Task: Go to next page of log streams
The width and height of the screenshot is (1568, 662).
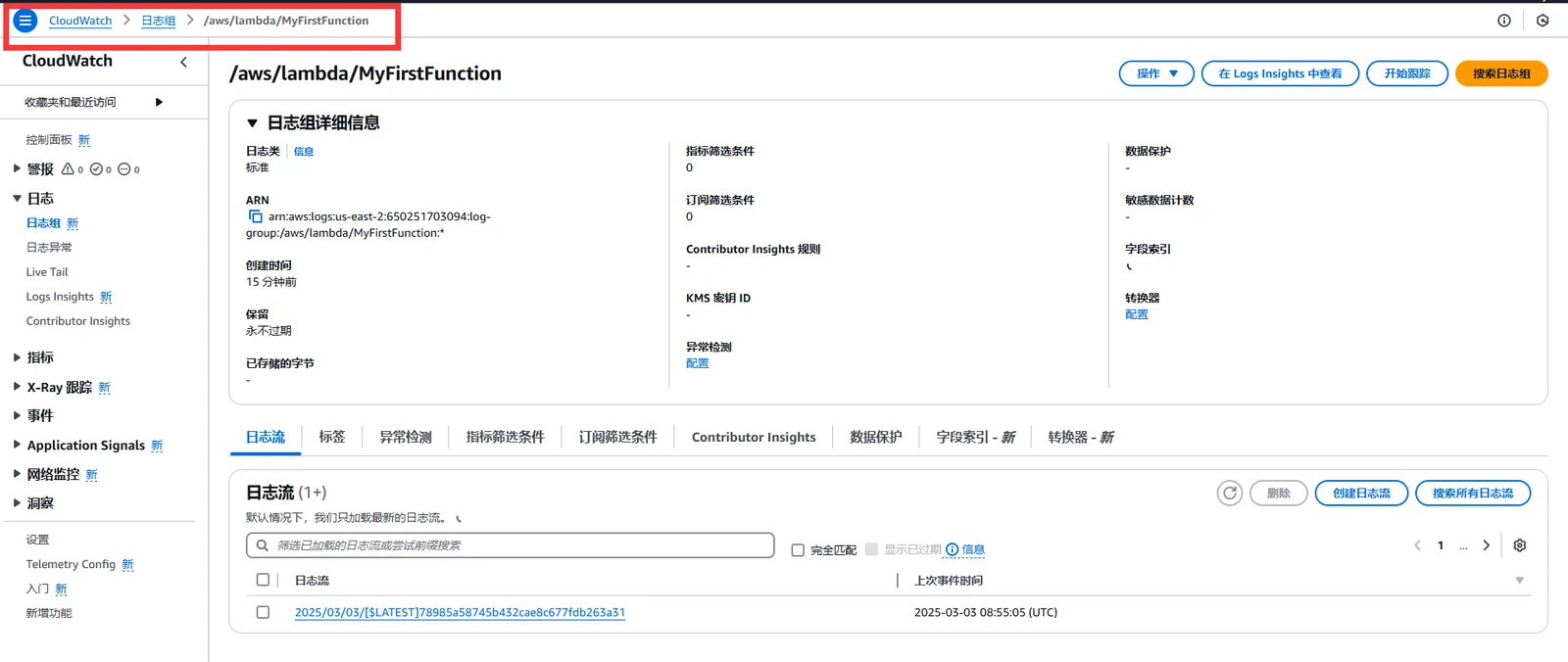Action: pyautogui.click(x=1486, y=545)
